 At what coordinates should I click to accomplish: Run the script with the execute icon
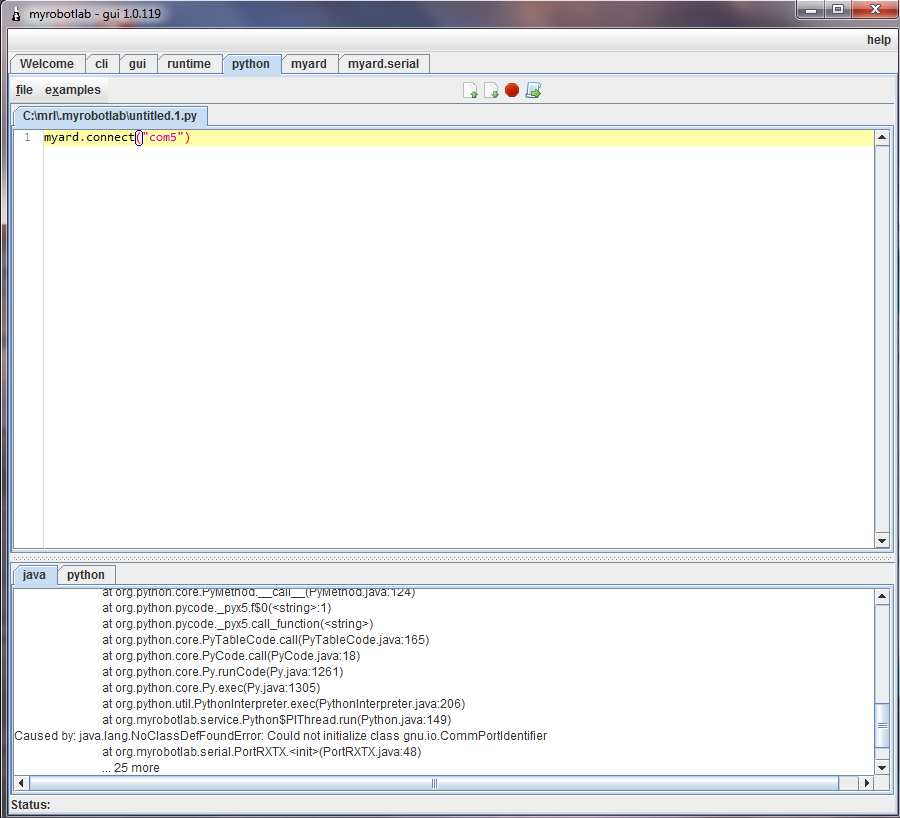533,91
